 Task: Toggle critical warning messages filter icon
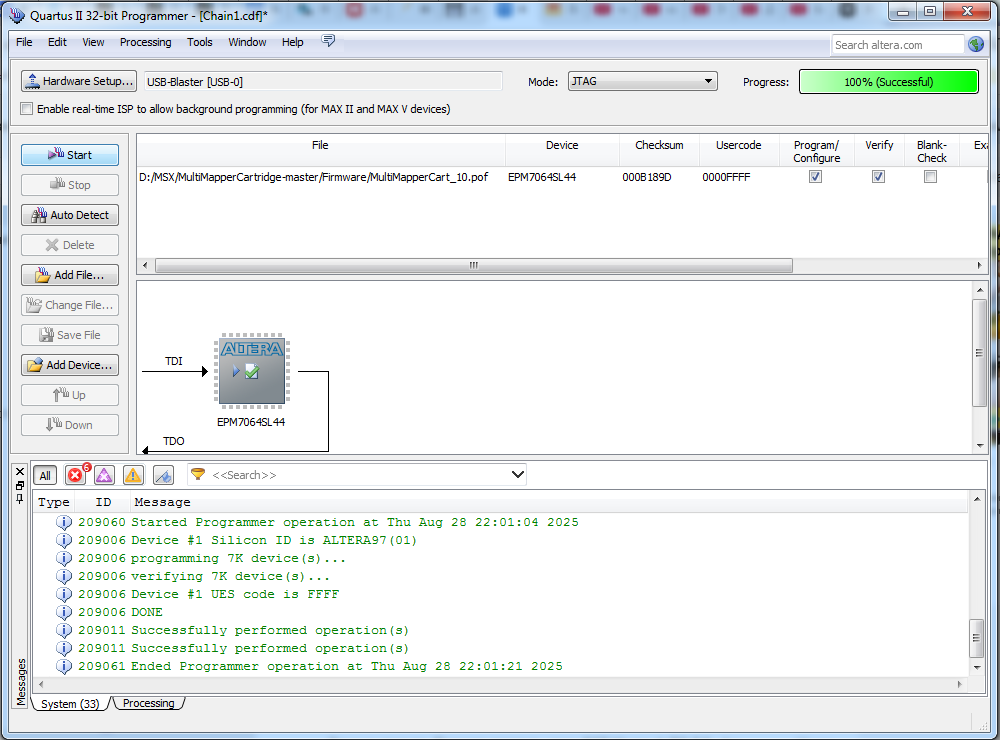coord(104,475)
